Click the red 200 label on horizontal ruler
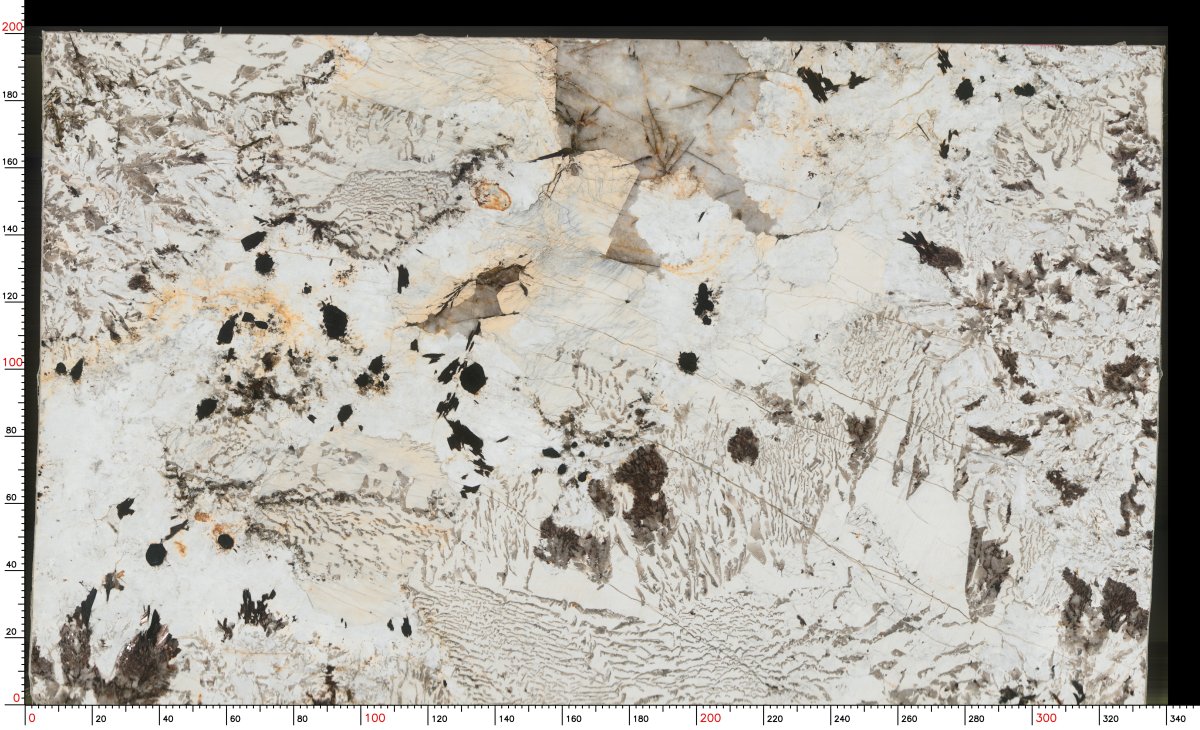Screen dimensions: 1200x730 pyautogui.click(x=711, y=718)
